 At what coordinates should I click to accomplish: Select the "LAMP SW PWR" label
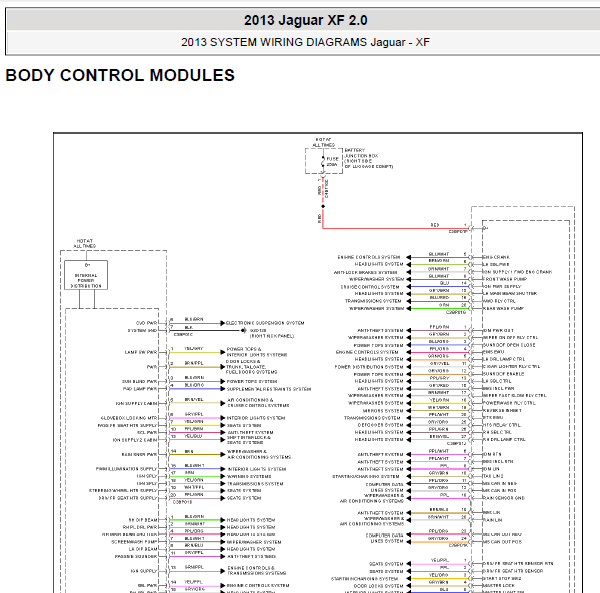tap(141, 352)
